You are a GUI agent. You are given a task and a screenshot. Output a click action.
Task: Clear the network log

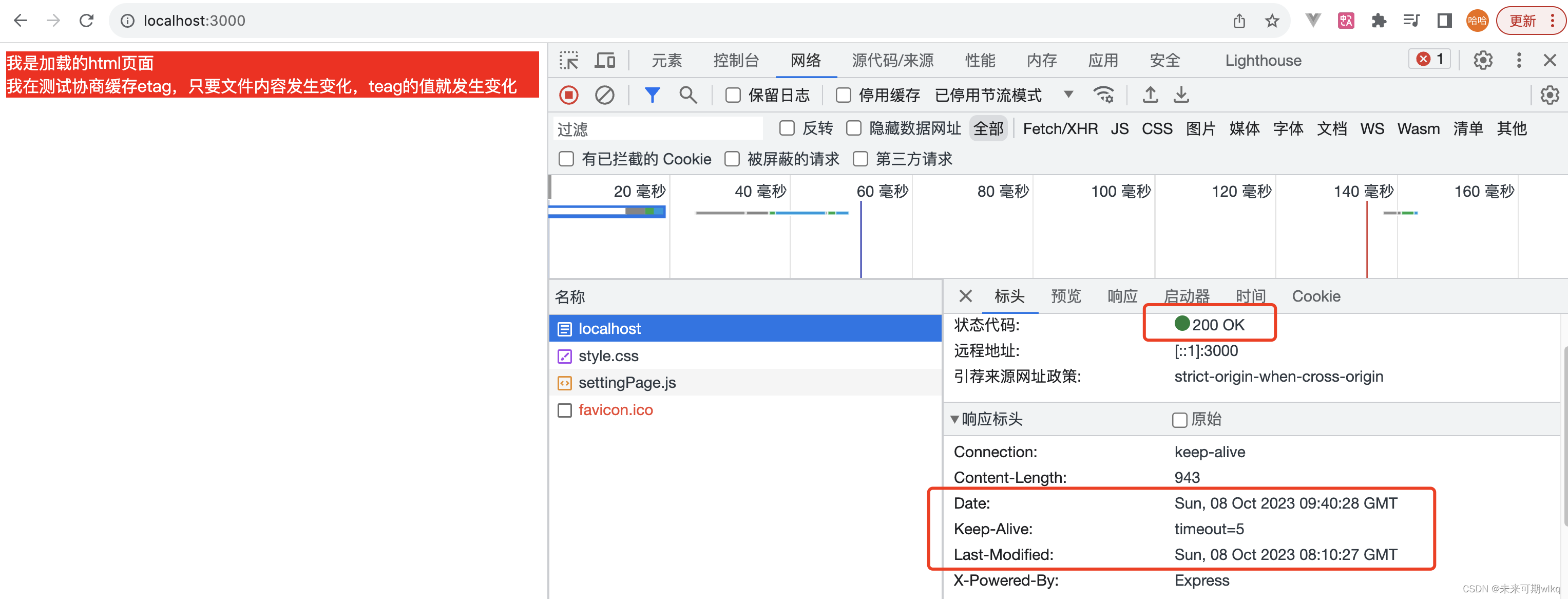[x=604, y=95]
